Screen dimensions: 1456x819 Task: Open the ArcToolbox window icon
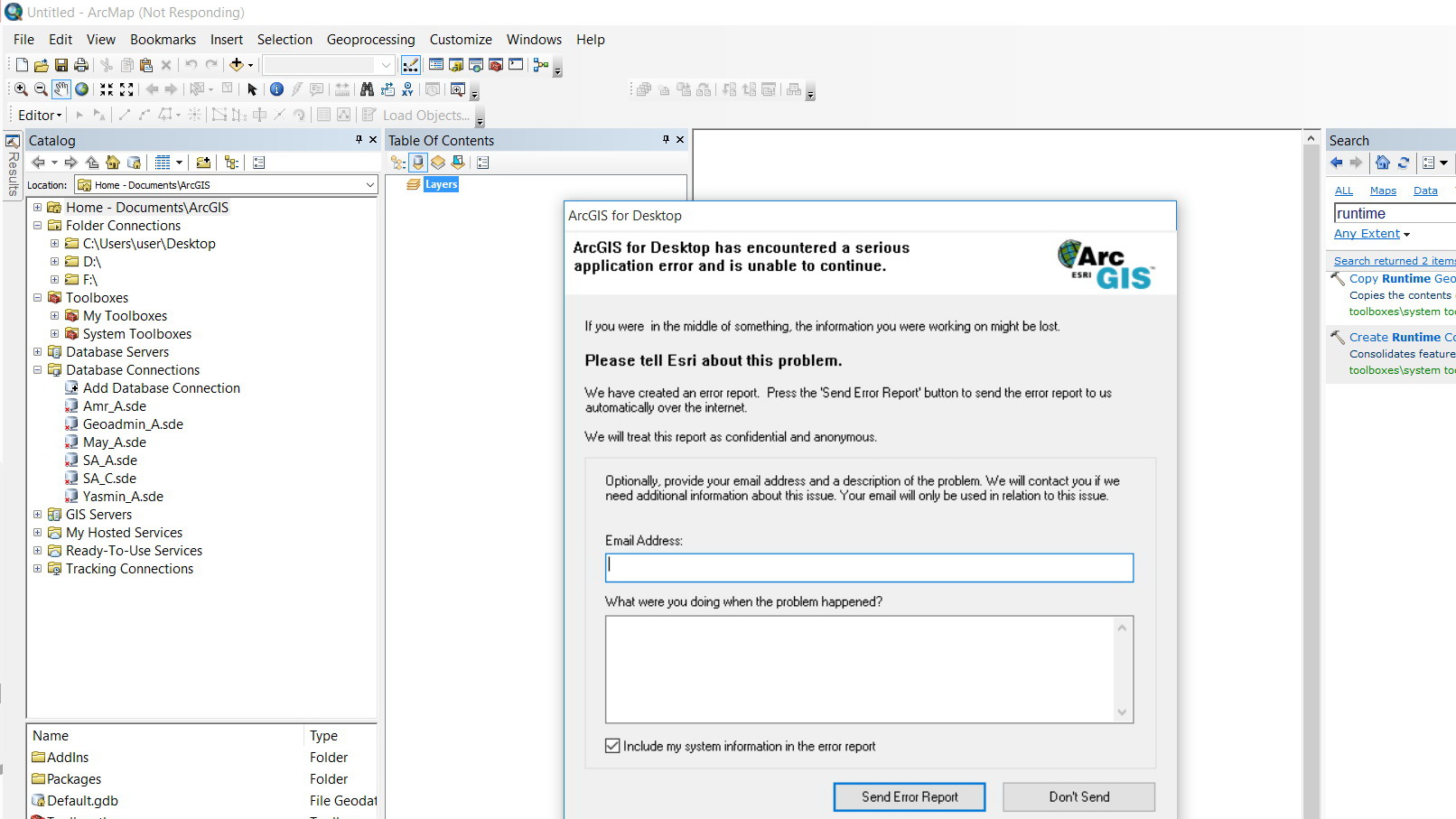tap(496, 65)
